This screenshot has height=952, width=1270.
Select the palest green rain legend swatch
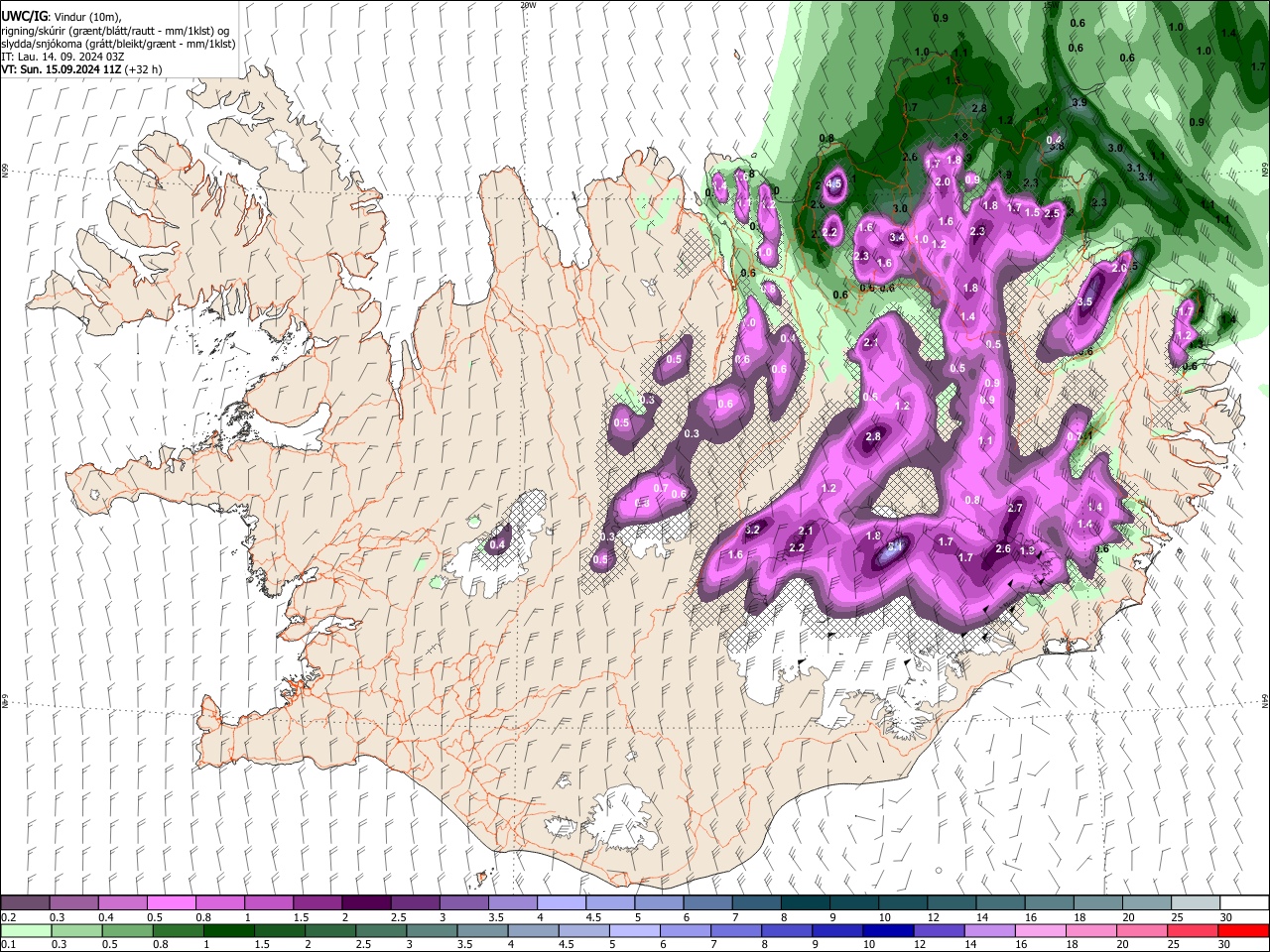(x=25, y=930)
